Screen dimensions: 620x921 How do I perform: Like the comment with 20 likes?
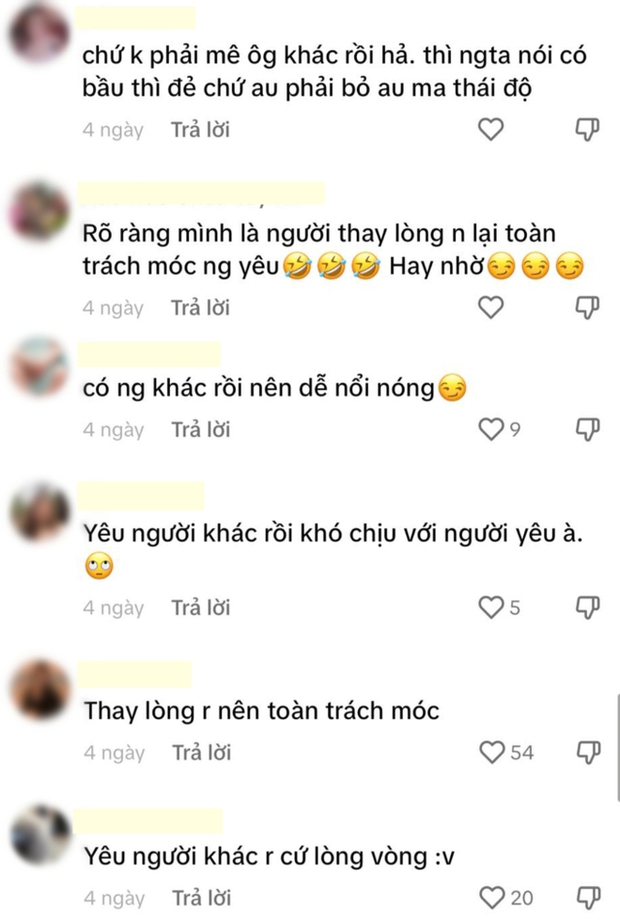(492, 898)
